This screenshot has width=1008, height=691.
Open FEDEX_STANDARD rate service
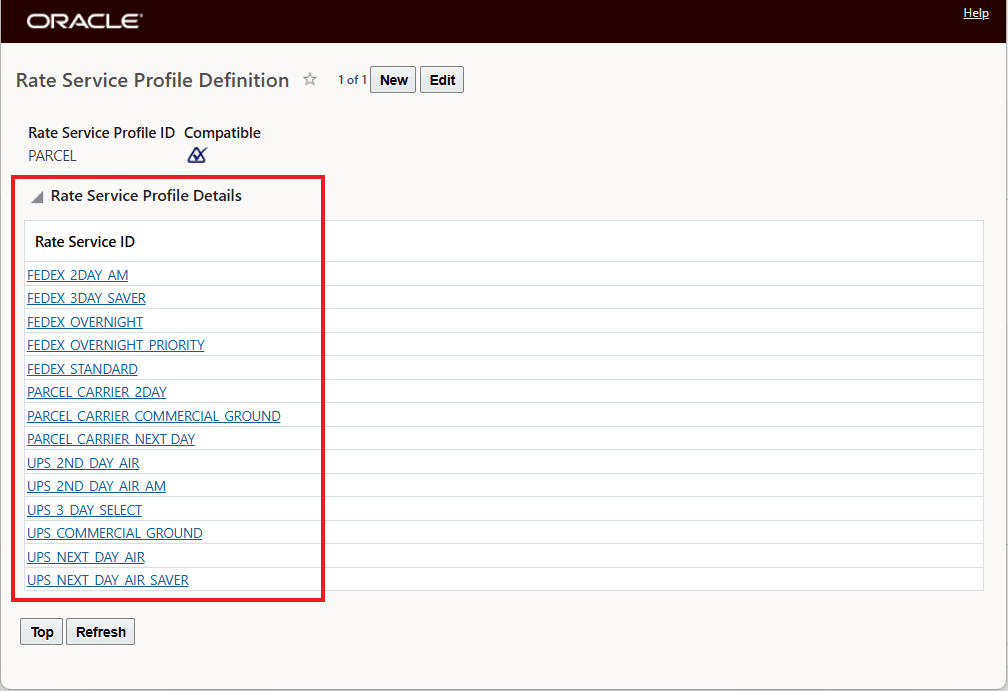click(82, 369)
